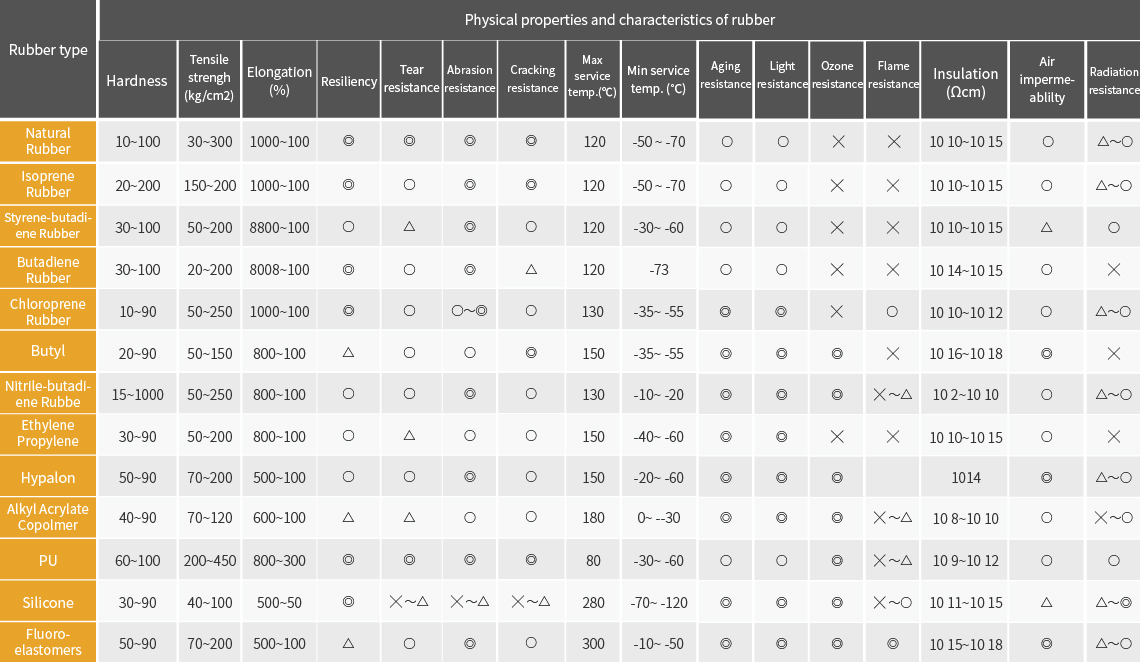Click the triangle in Styrene-butadiene Rubber's Tear resistance cell
This screenshot has height=662, width=1140.
coord(410,227)
